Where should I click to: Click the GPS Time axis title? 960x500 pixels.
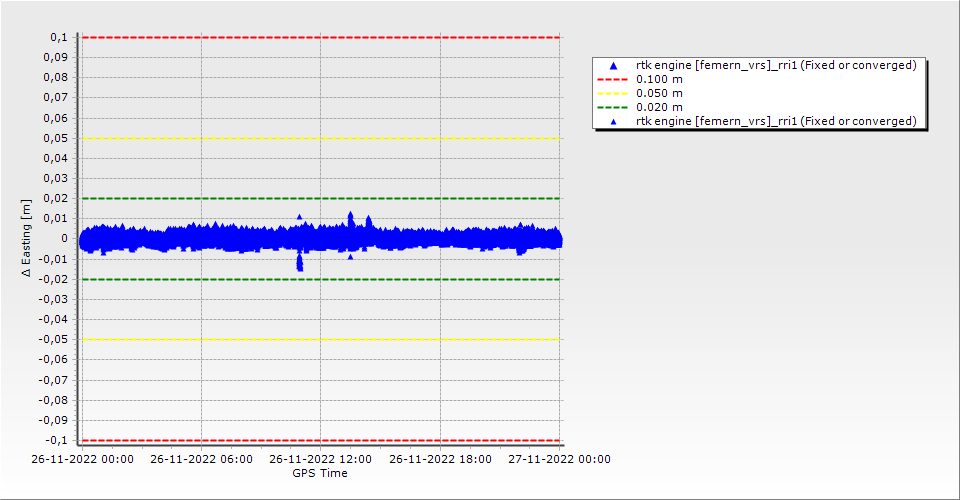pos(320,473)
